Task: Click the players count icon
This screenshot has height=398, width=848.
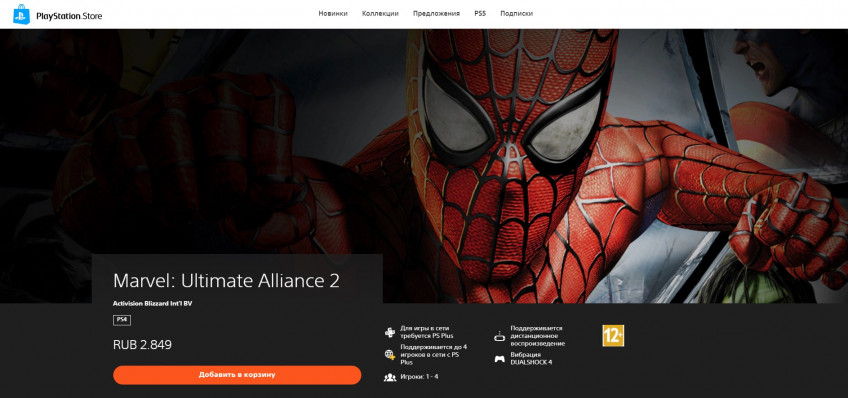Action: [389, 377]
